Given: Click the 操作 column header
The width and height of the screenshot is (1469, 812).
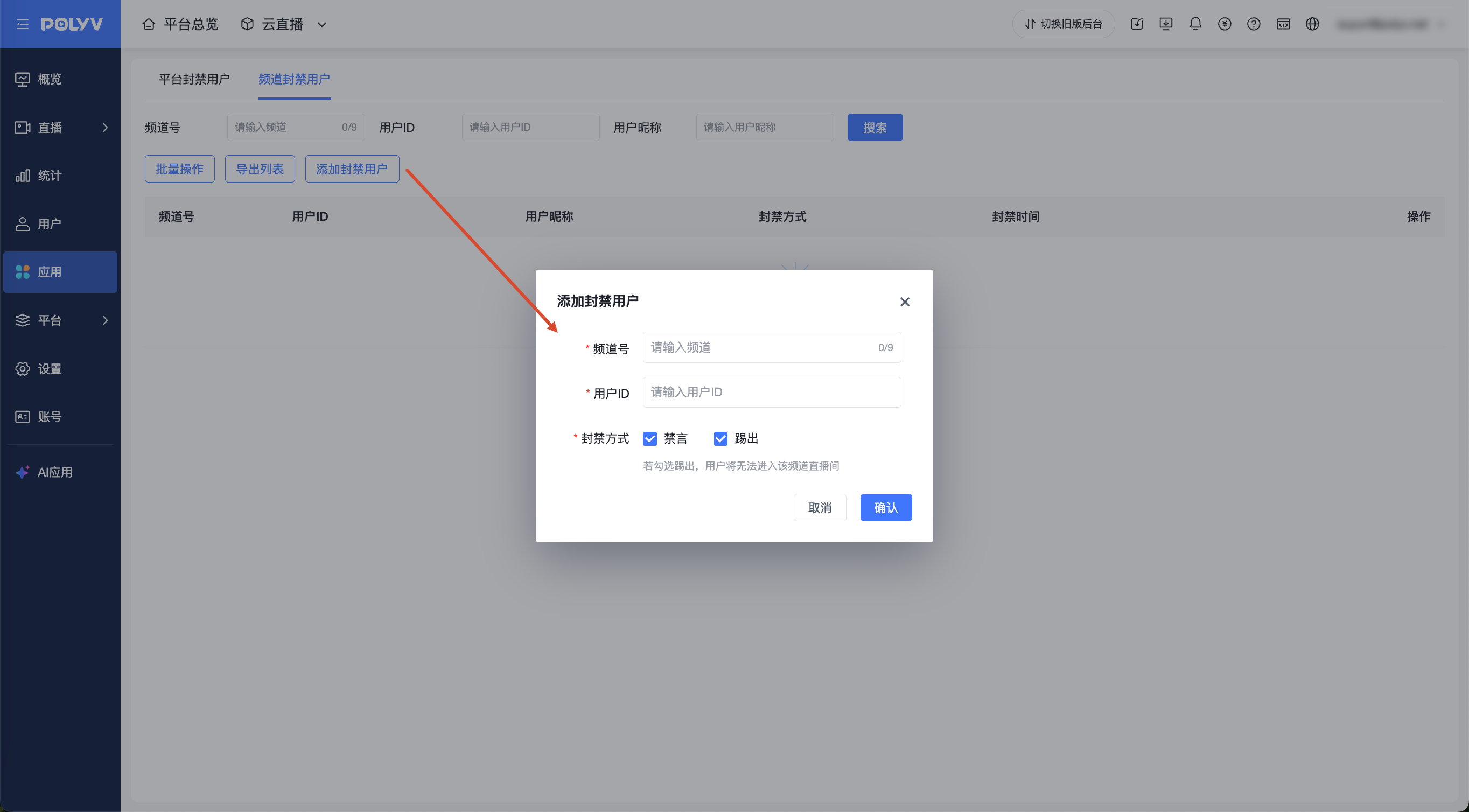Looking at the screenshot, I should click(x=1418, y=216).
